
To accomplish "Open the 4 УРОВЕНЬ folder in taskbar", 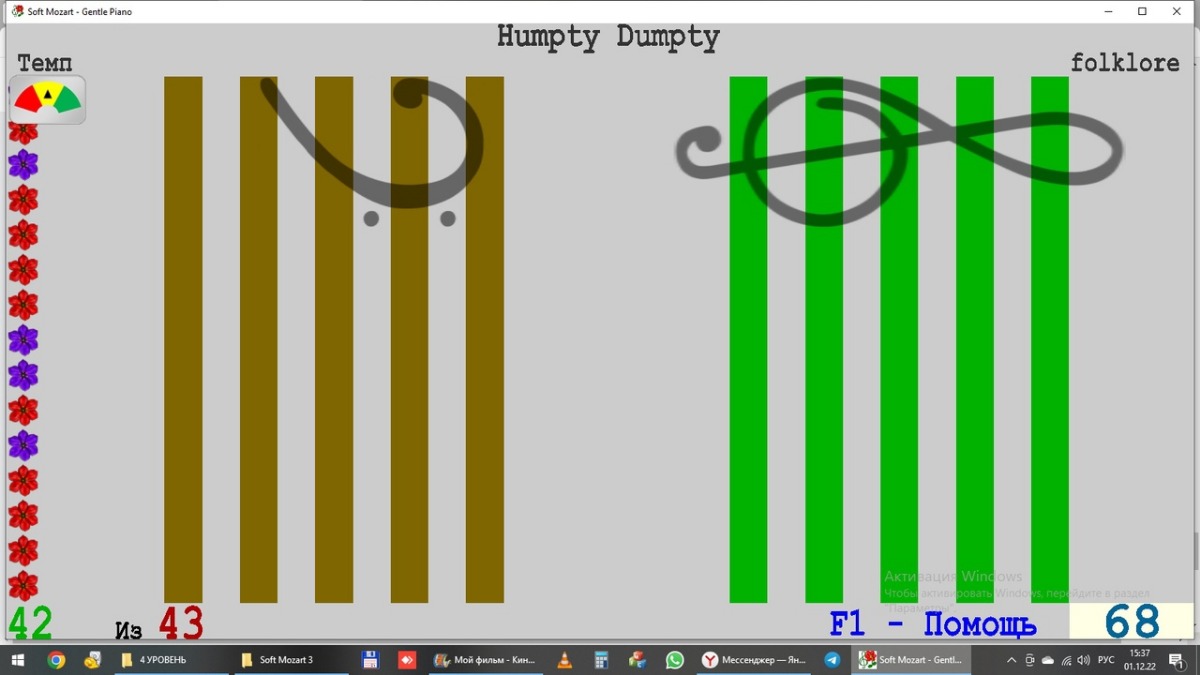I will coord(172,660).
